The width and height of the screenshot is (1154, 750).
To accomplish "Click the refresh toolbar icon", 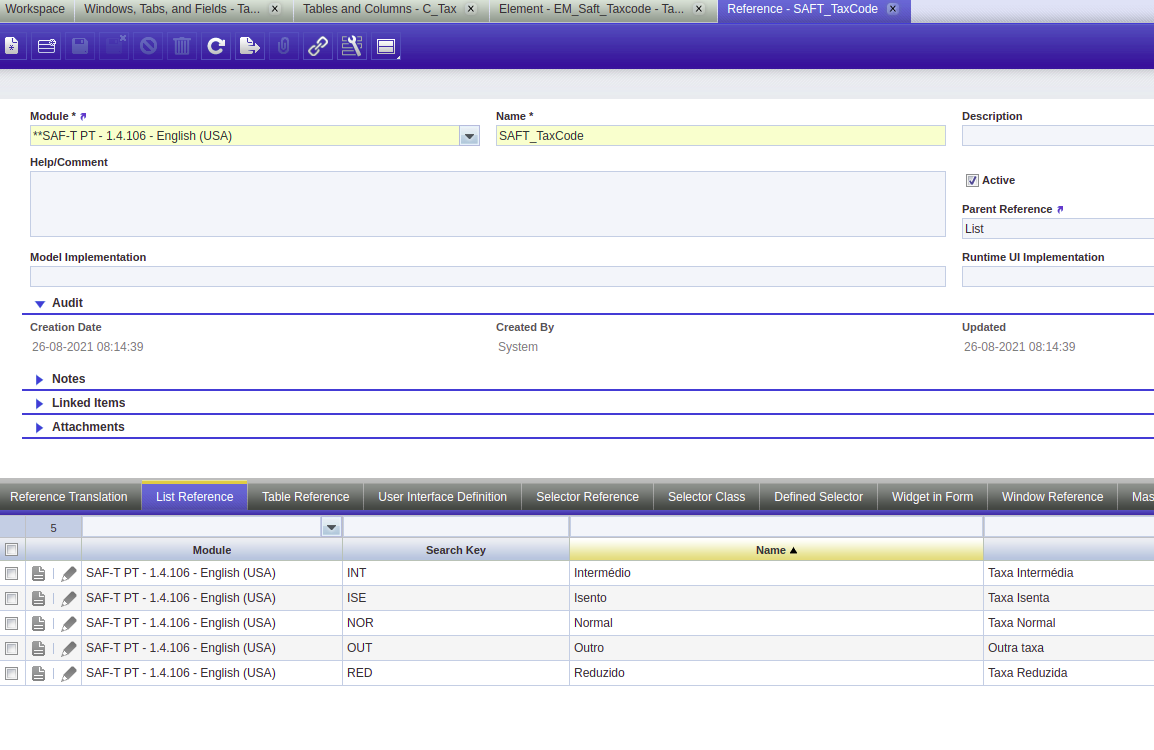I will tap(215, 46).
